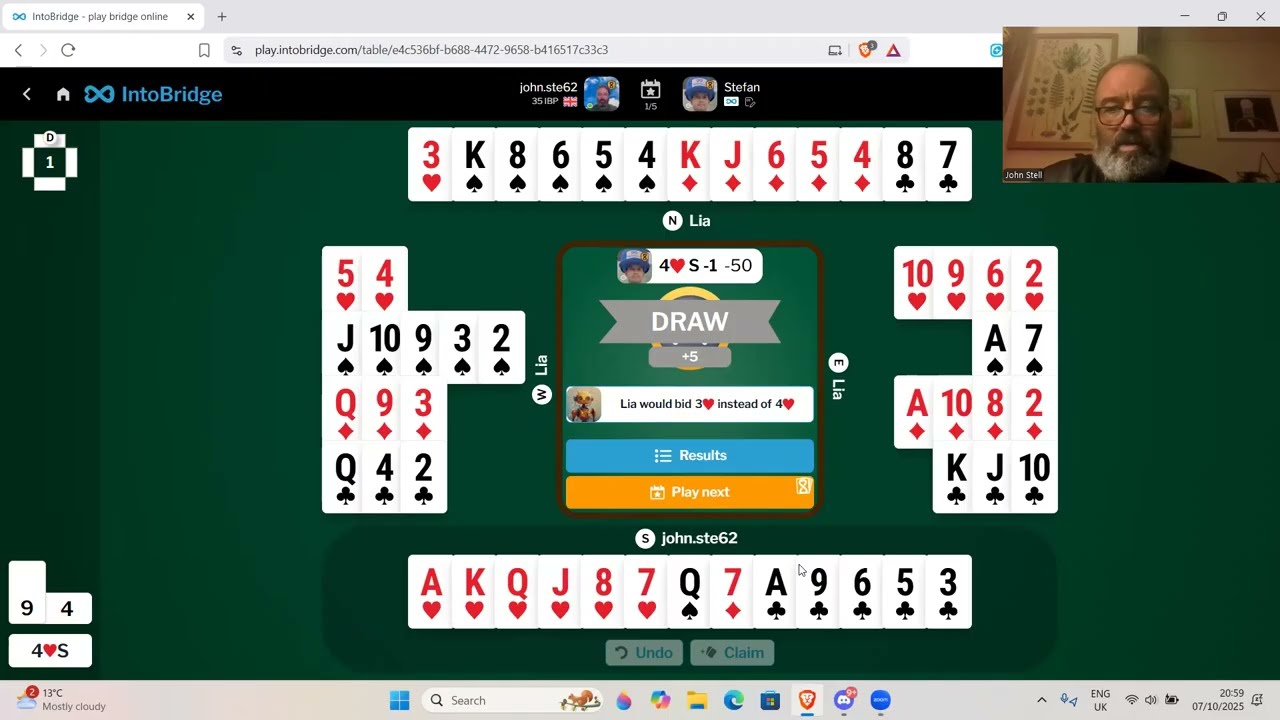
Task: Open john.ste62 player avatar
Action: point(601,94)
